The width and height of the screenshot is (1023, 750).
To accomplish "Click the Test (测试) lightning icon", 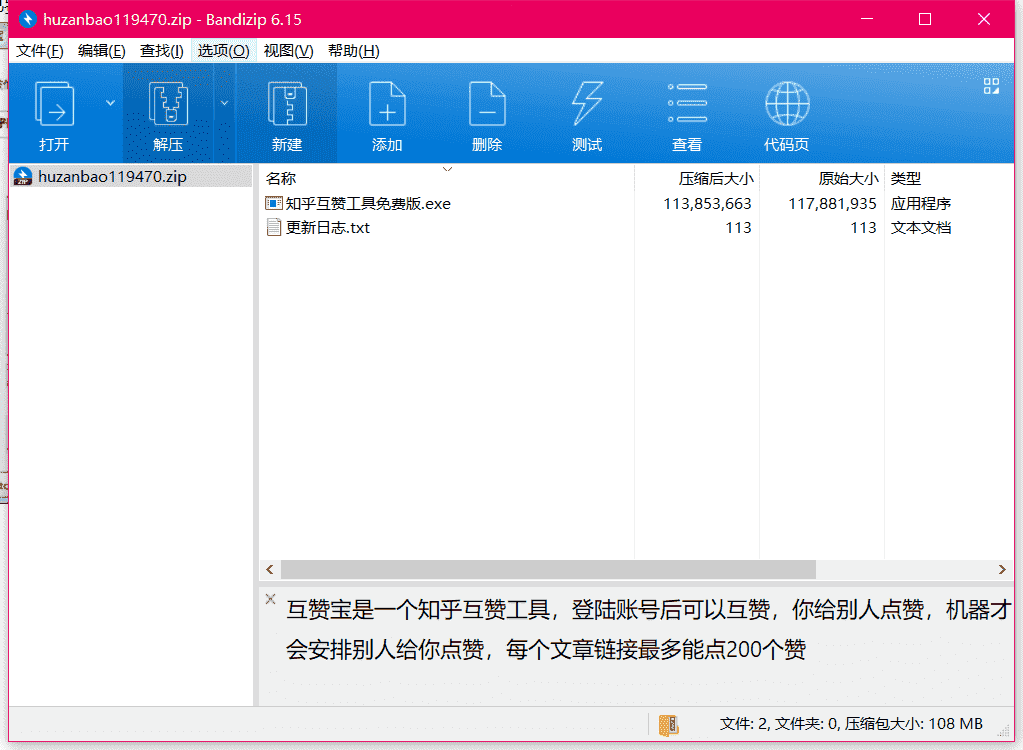I will (587, 104).
